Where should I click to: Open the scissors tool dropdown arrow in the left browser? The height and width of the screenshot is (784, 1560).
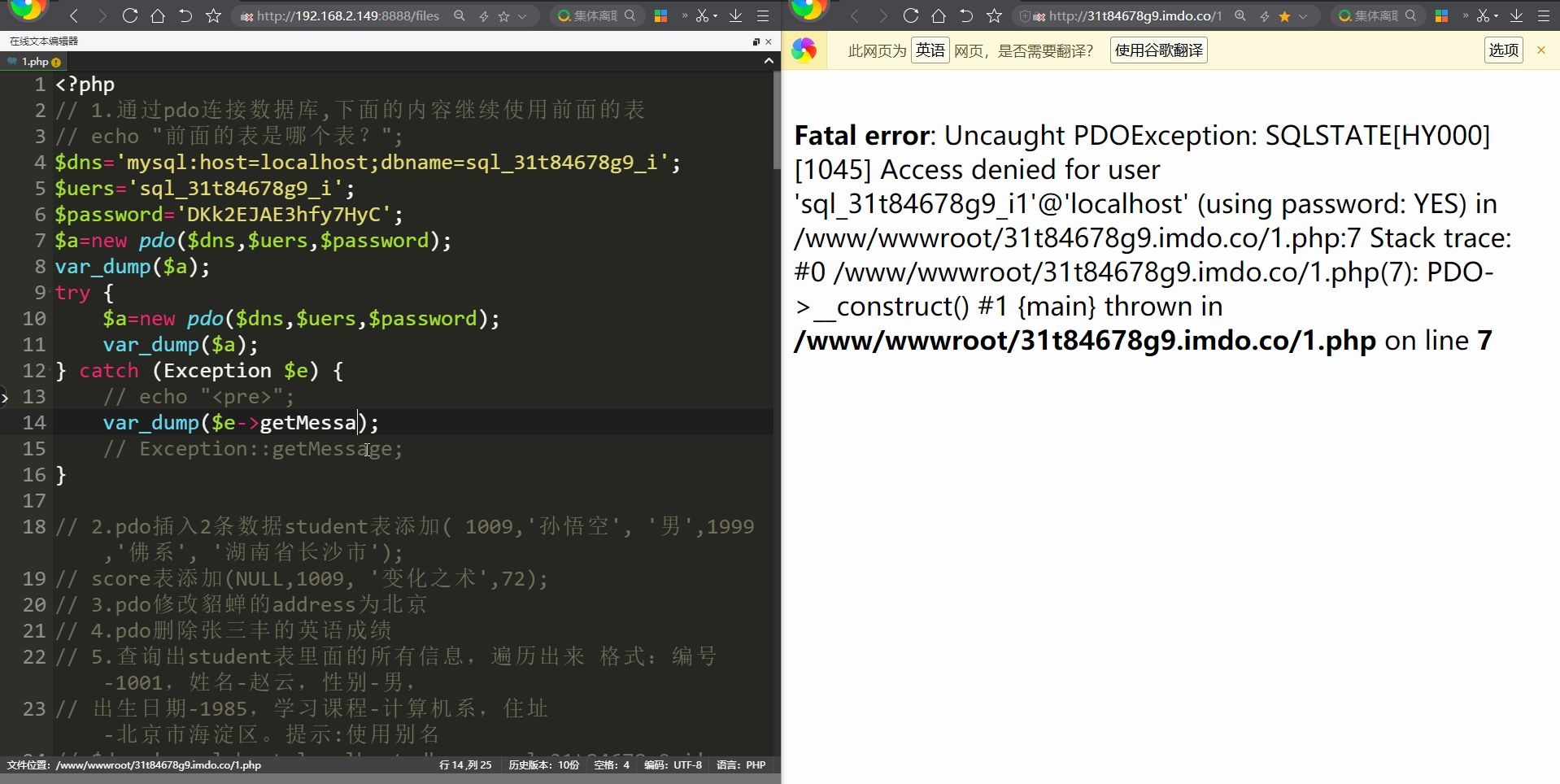(x=715, y=16)
